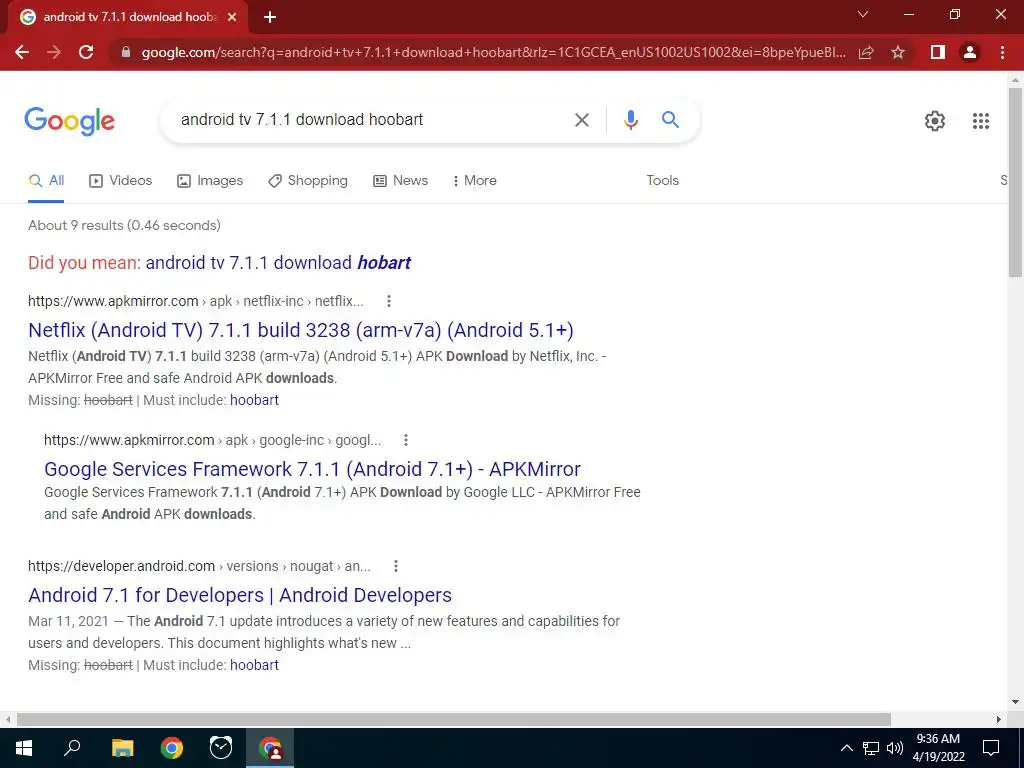Open the Chrome taskbar shortcut
The width and height of the screenshot is (1024, 768).
(x=172, y=748)
